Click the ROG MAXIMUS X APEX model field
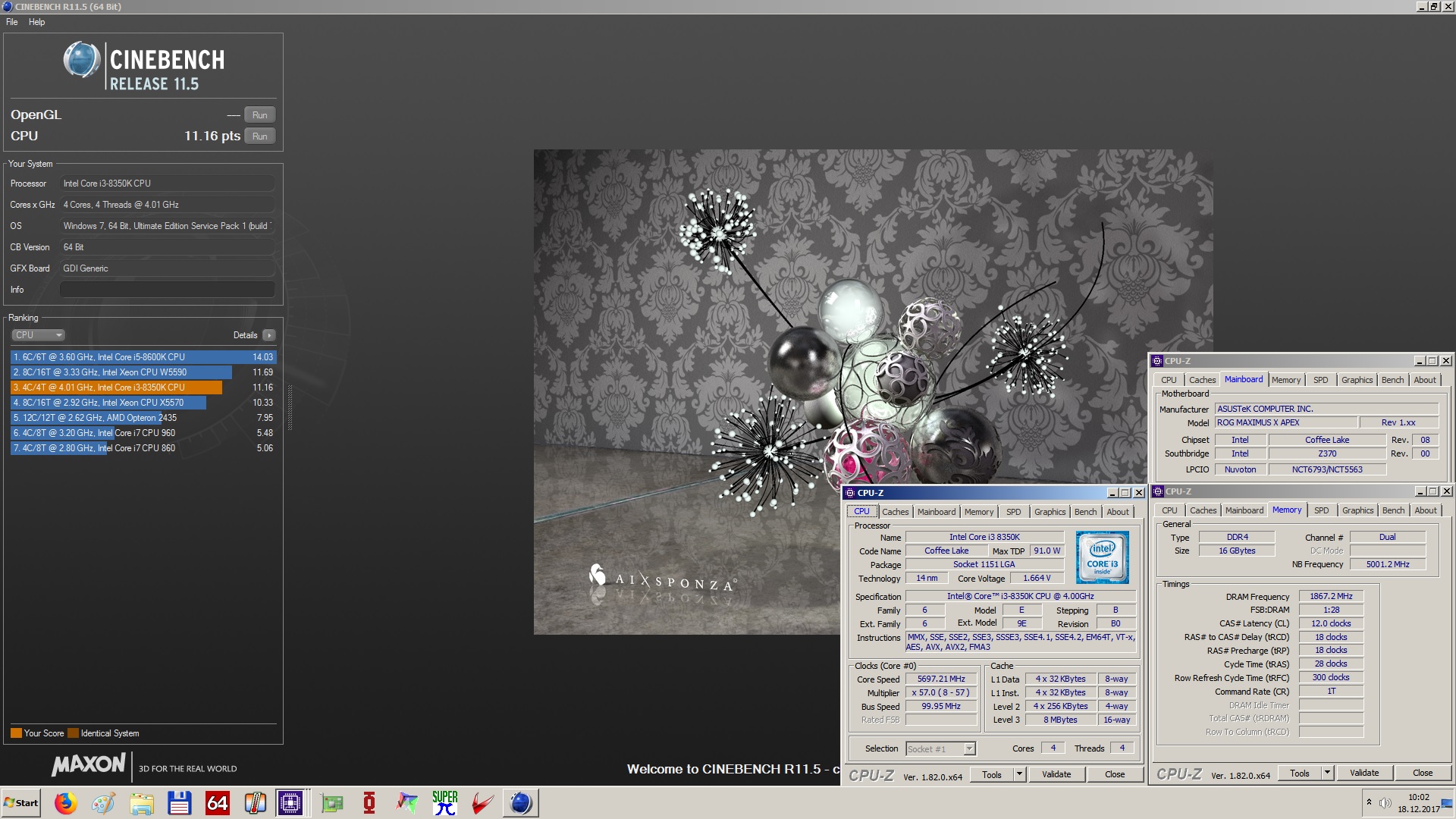 pos(1285,423)
